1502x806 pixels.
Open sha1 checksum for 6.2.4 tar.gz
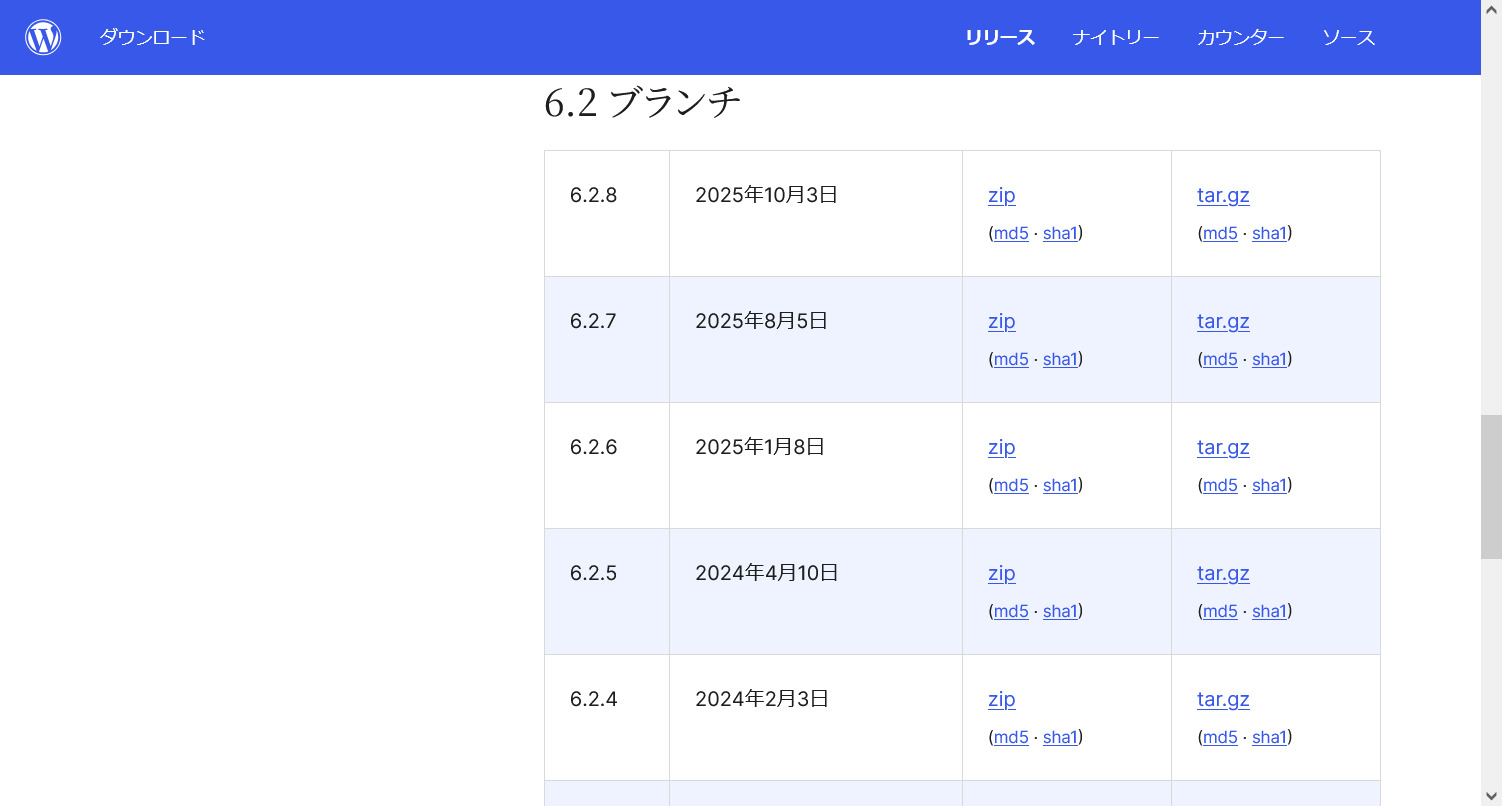click(1269, 737)
